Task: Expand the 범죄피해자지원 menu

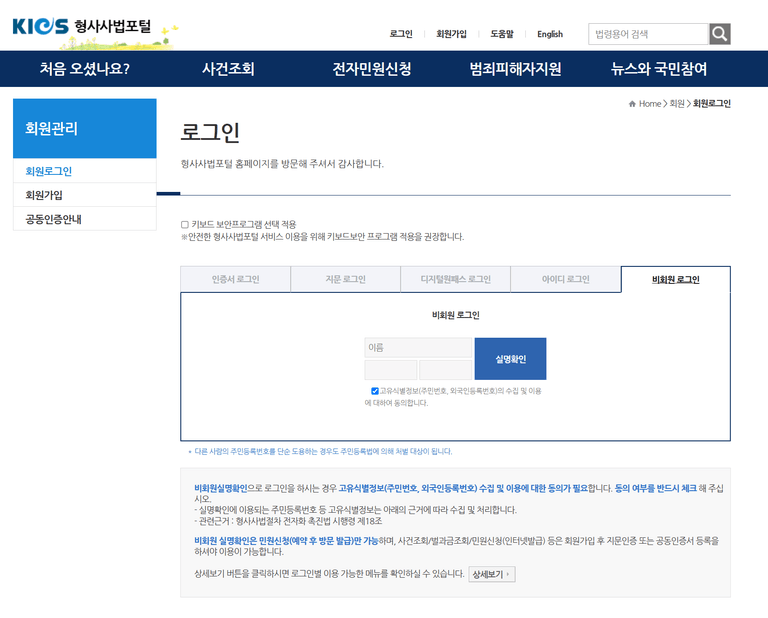Action: 515,69
